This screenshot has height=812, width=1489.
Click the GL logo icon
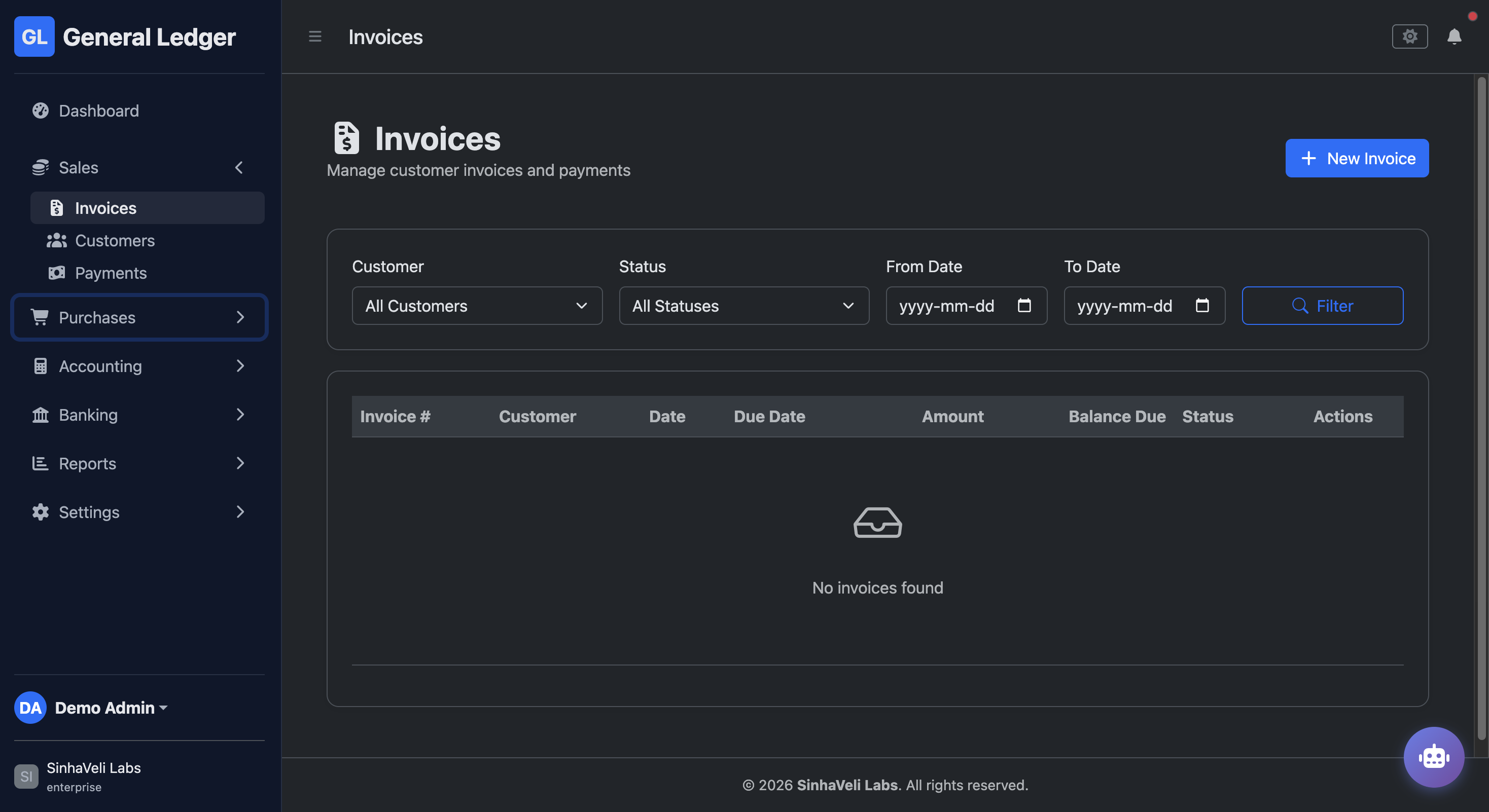tap(34, 36)
